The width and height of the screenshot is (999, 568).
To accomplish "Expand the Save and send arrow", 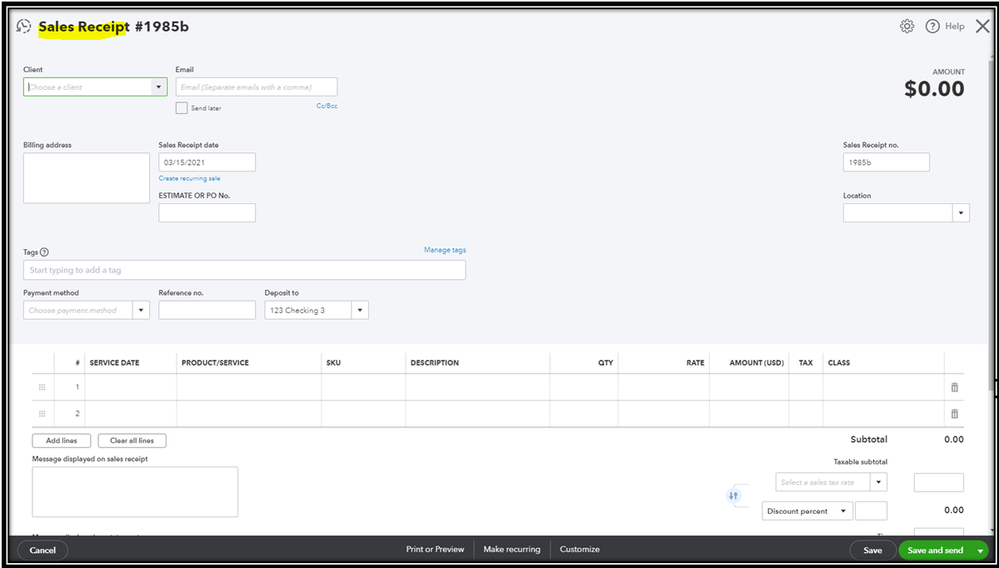I will (x=980, y=550).
